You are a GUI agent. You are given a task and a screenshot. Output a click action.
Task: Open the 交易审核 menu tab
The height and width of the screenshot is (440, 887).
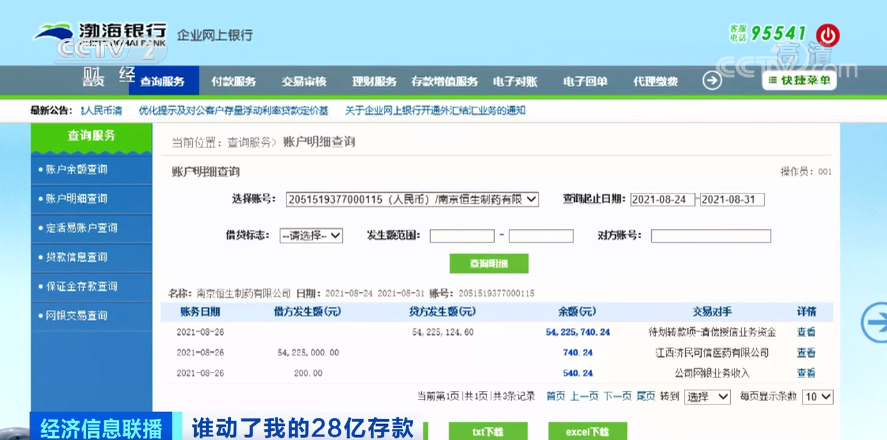[304, 81]
